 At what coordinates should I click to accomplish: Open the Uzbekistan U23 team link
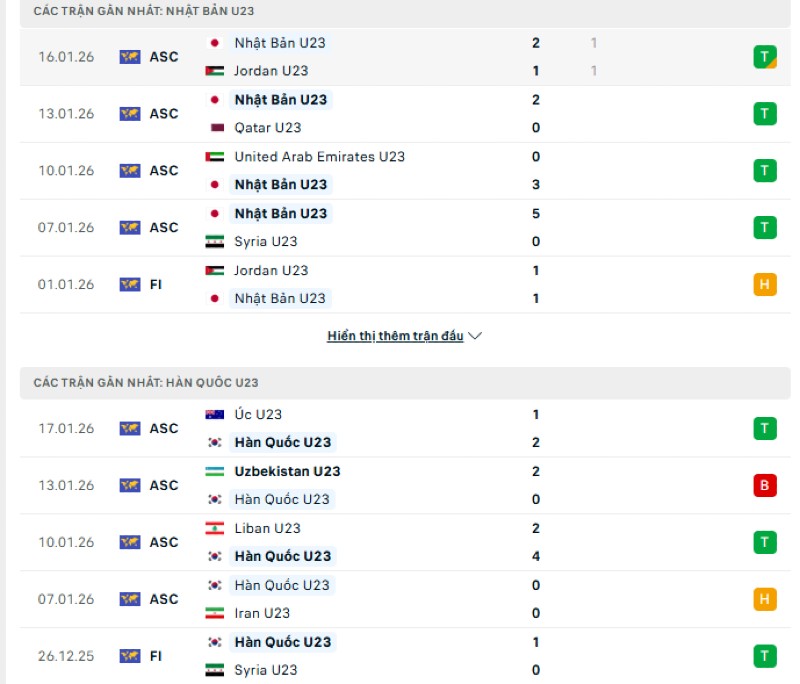pyautogui.click(x=287, y=472)
